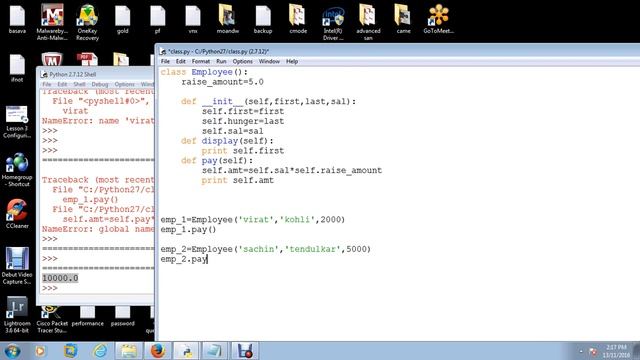
Task: Launch Intel(R) Driver shortcut
Action: [333, 22]
